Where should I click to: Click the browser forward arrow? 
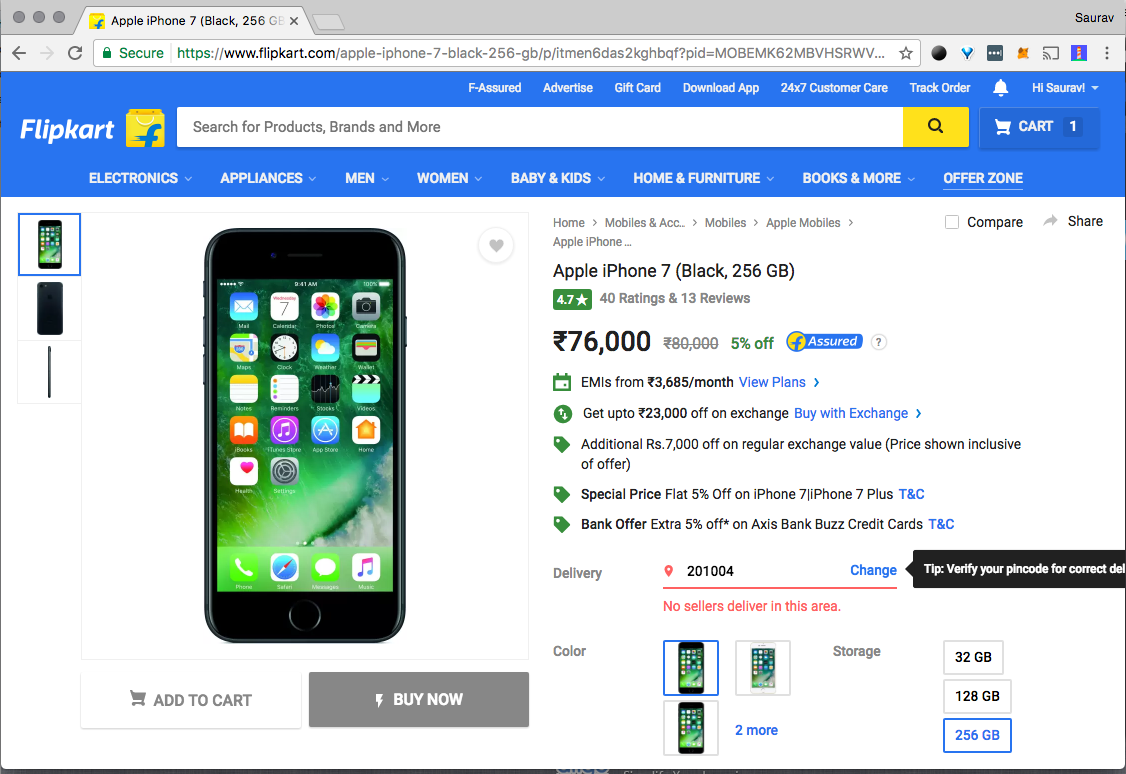pyautogui.click(x=47, y=53)
